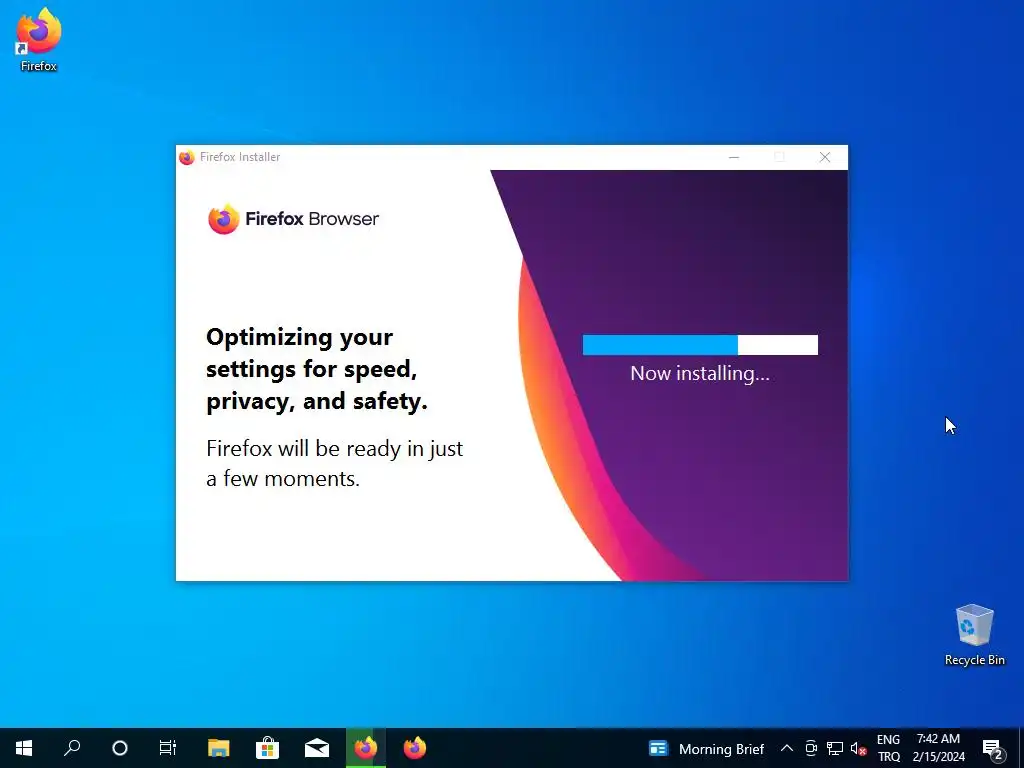Screen dimensions: 1024x768
Task: Expand hidden system tray icons chevron
Action: pos(787,748)
